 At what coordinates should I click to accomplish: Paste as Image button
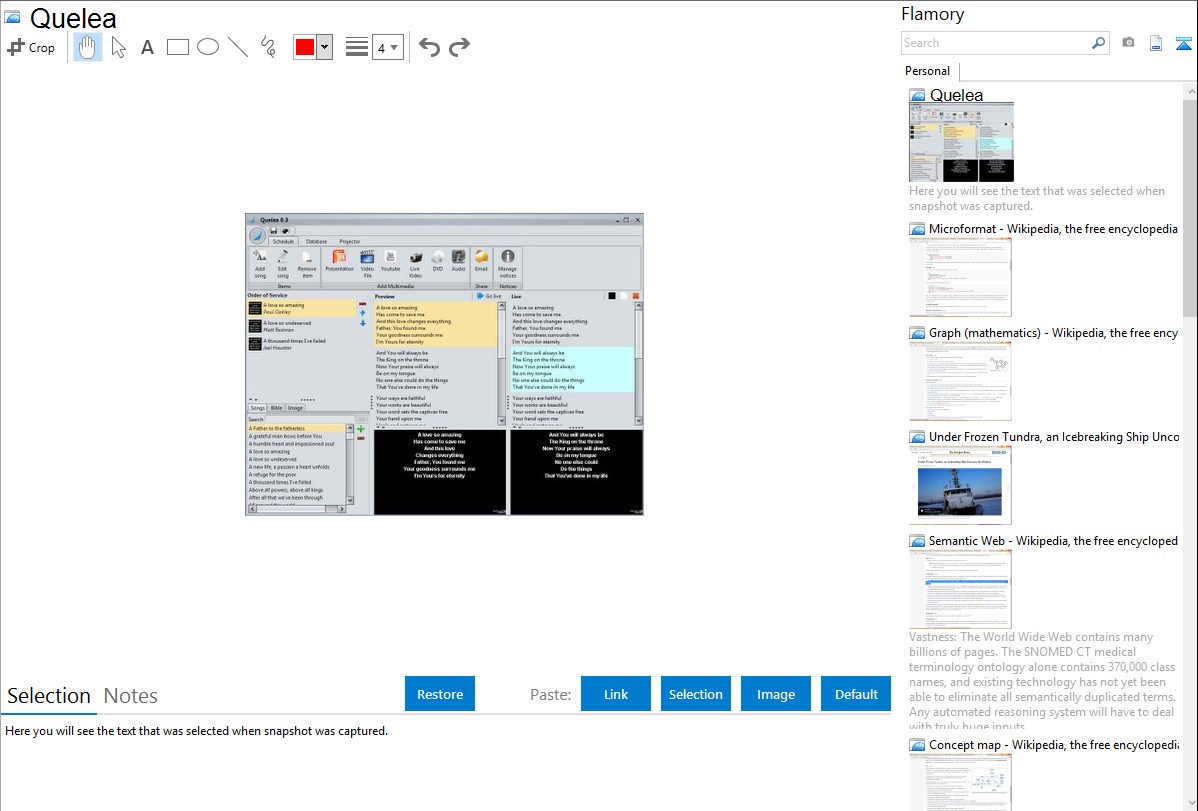[x=775, y=694]
